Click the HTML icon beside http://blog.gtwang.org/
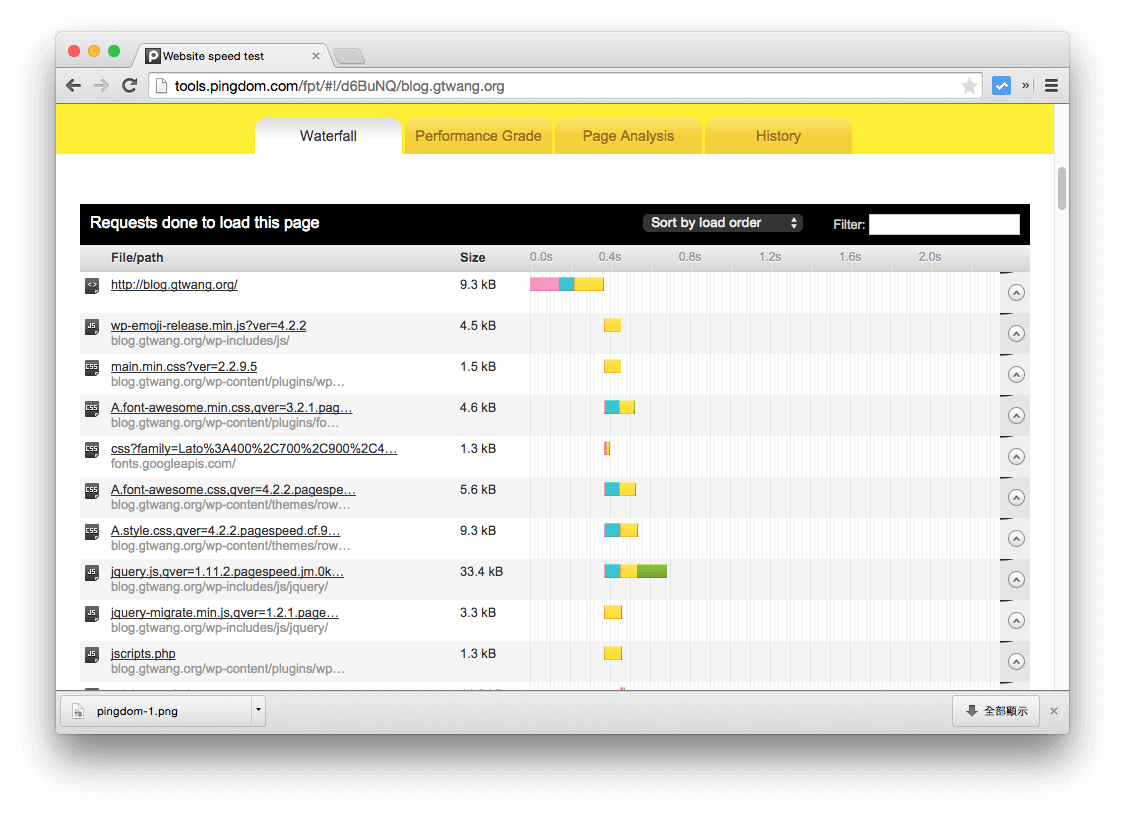 [x=91, y=285]
